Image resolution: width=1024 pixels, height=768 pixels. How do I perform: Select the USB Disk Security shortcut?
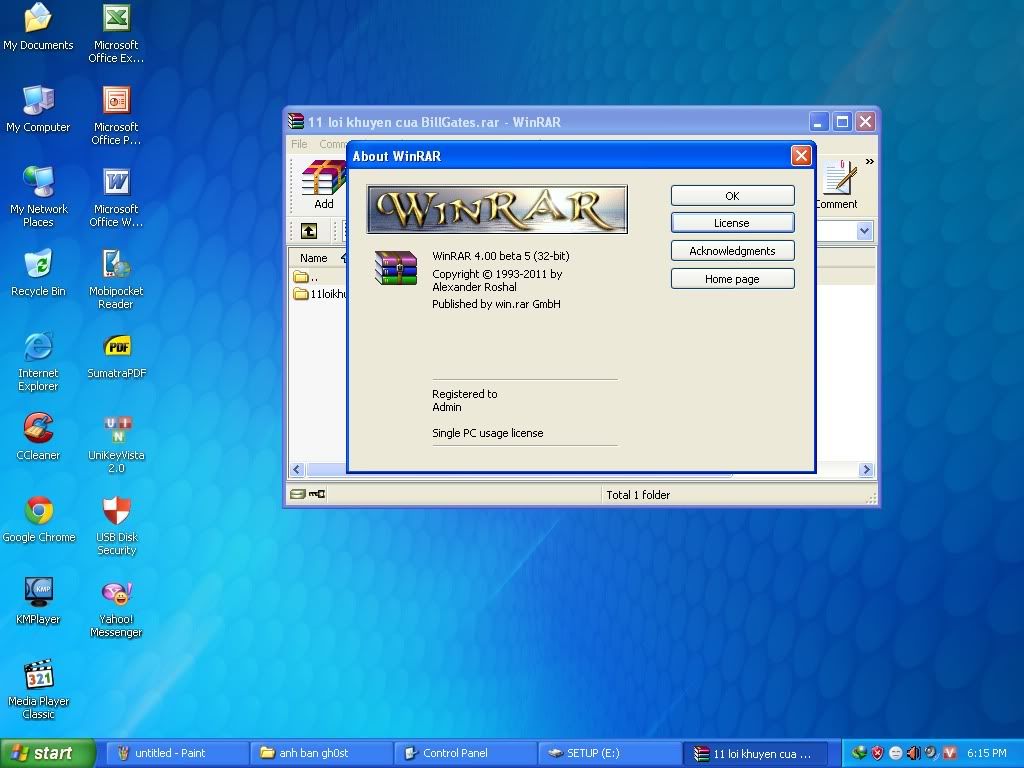point(116,526)
